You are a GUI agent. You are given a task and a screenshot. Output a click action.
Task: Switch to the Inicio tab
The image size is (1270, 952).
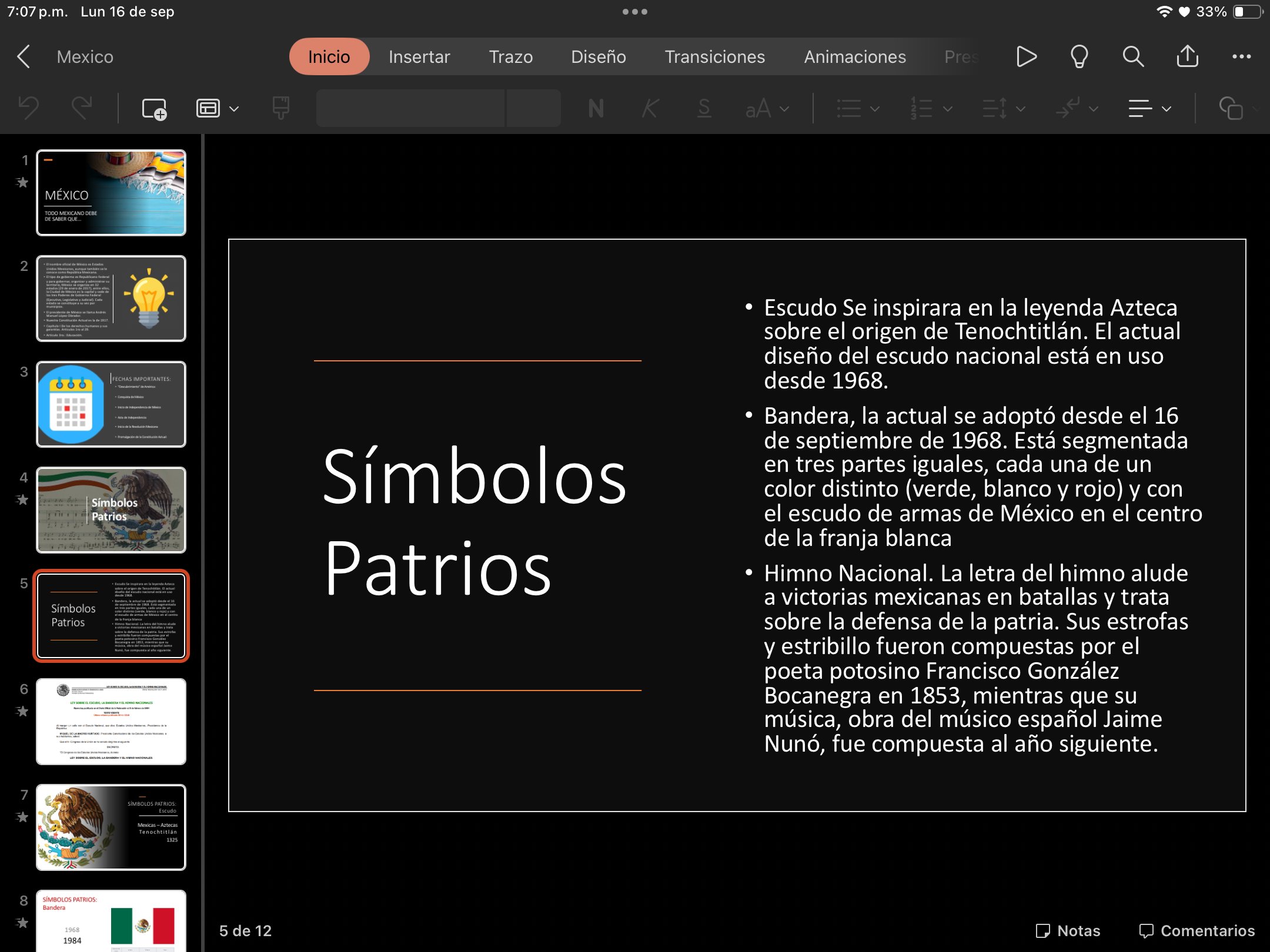[329, 57]
